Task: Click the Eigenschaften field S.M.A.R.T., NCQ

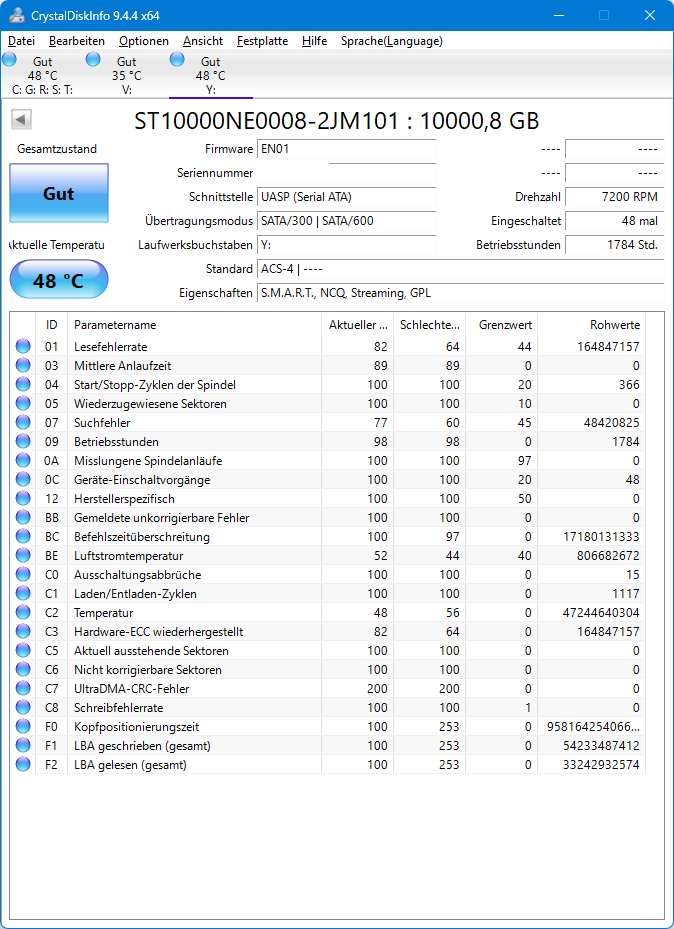Action: point(460,293)
